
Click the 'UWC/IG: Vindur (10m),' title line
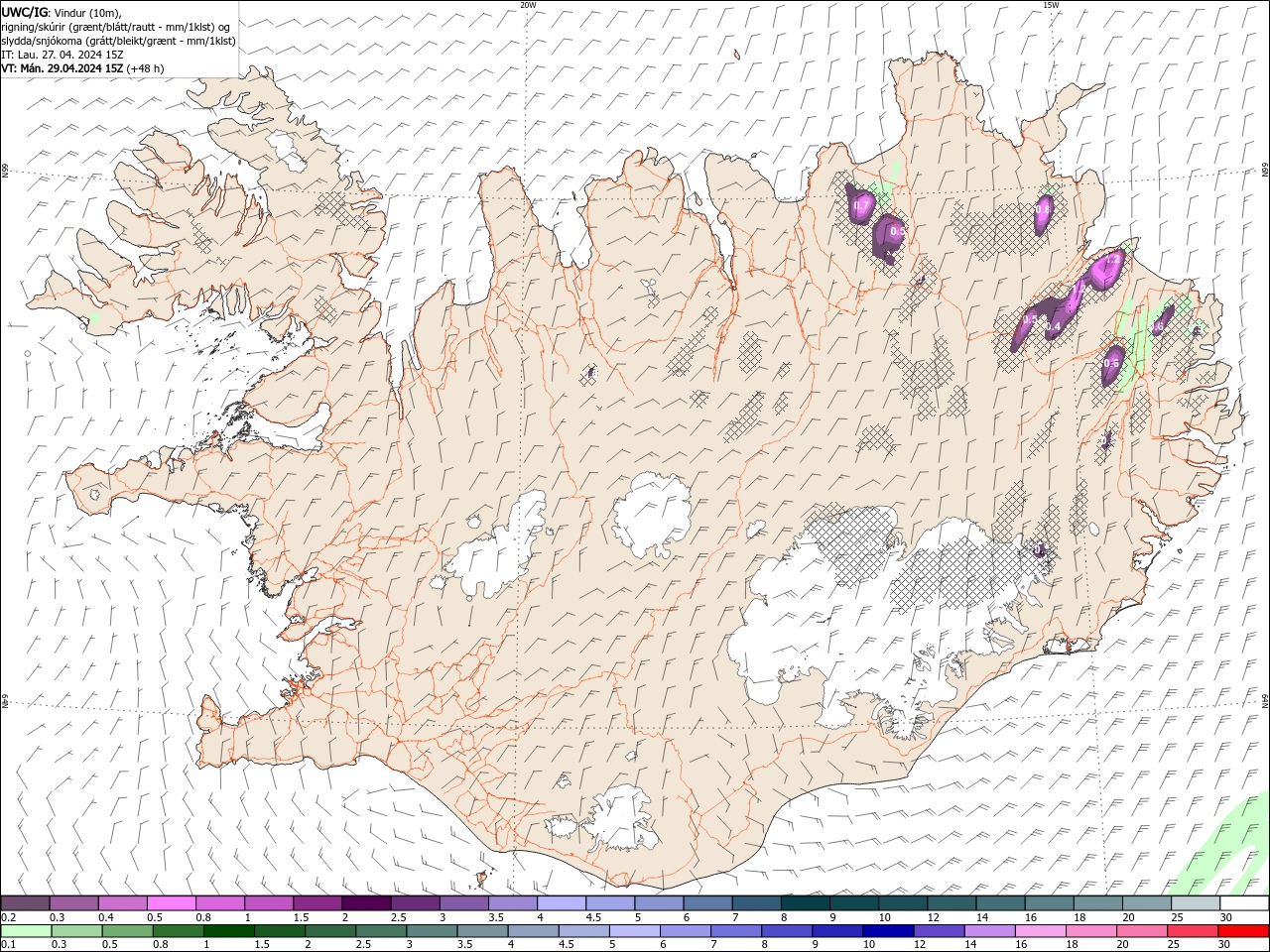pyautogui.click(x=62, y=12)
